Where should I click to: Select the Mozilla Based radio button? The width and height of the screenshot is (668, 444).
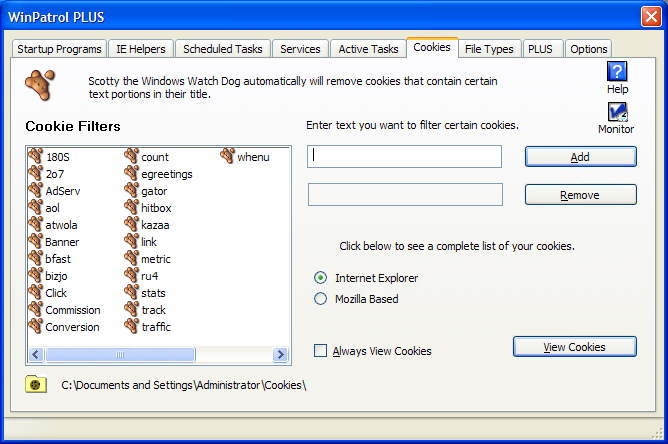click(x=320, y=299)
